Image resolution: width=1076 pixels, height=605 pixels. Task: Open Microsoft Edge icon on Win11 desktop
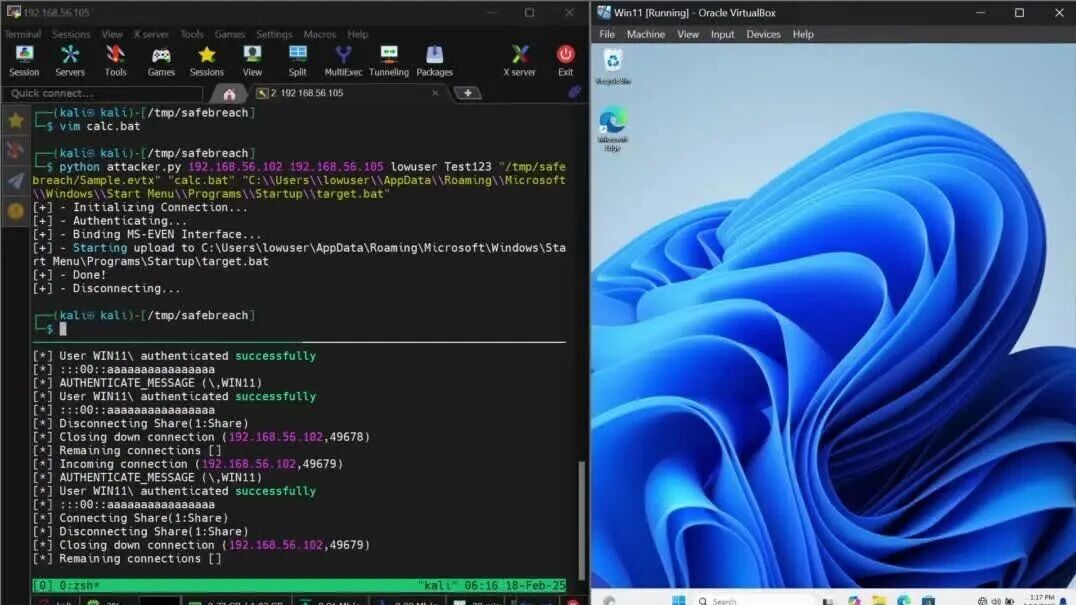point(612,129)
